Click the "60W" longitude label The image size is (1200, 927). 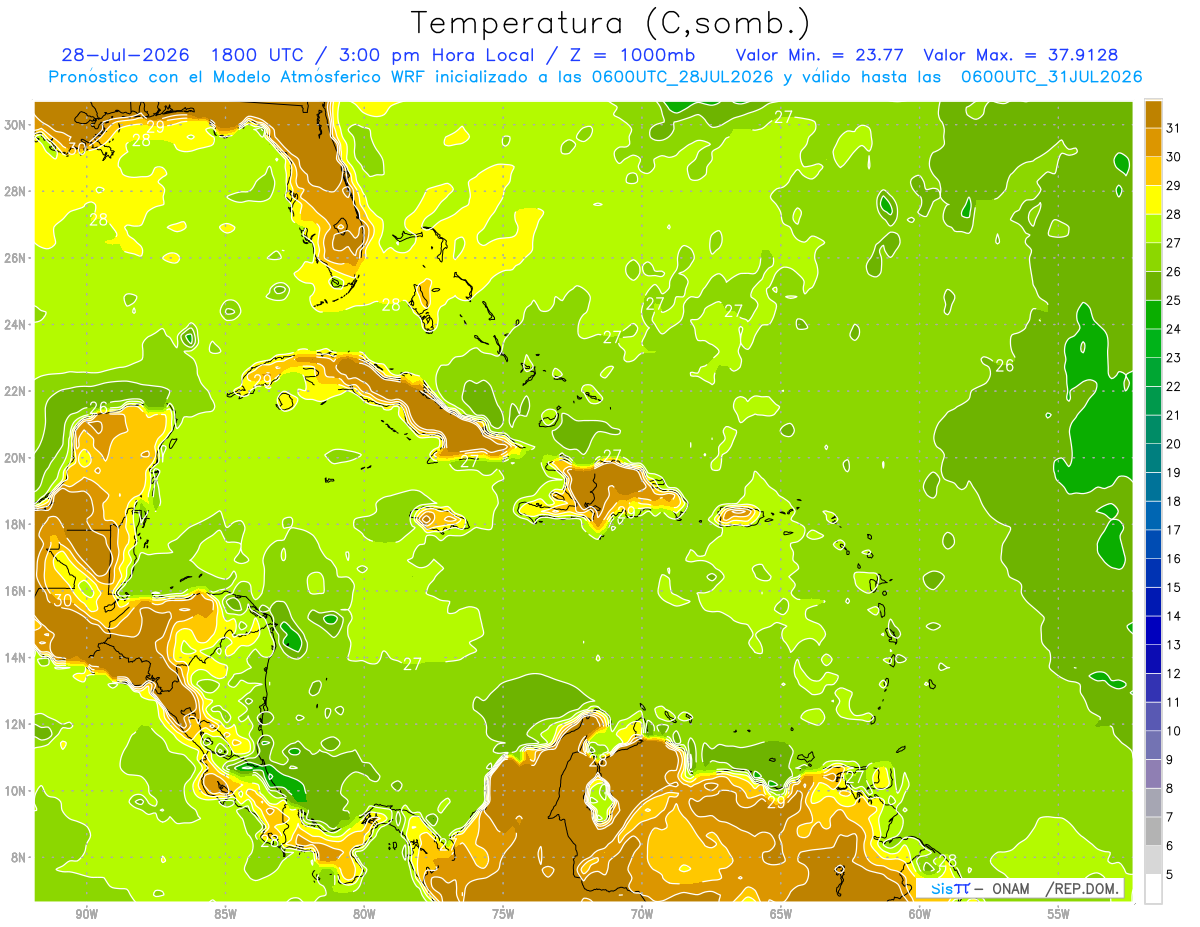click(x=920, y=914)
